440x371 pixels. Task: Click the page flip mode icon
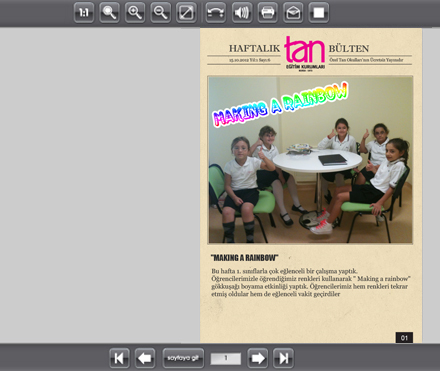tap(216, 13)
